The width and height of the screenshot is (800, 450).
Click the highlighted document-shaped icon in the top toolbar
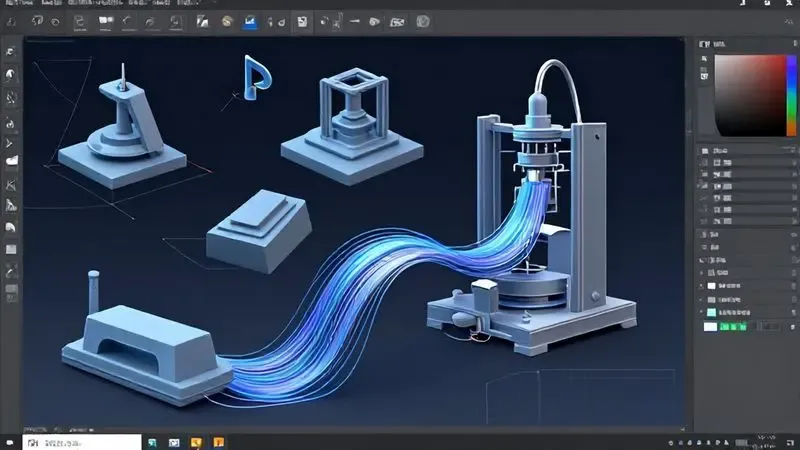click(302, 21)
